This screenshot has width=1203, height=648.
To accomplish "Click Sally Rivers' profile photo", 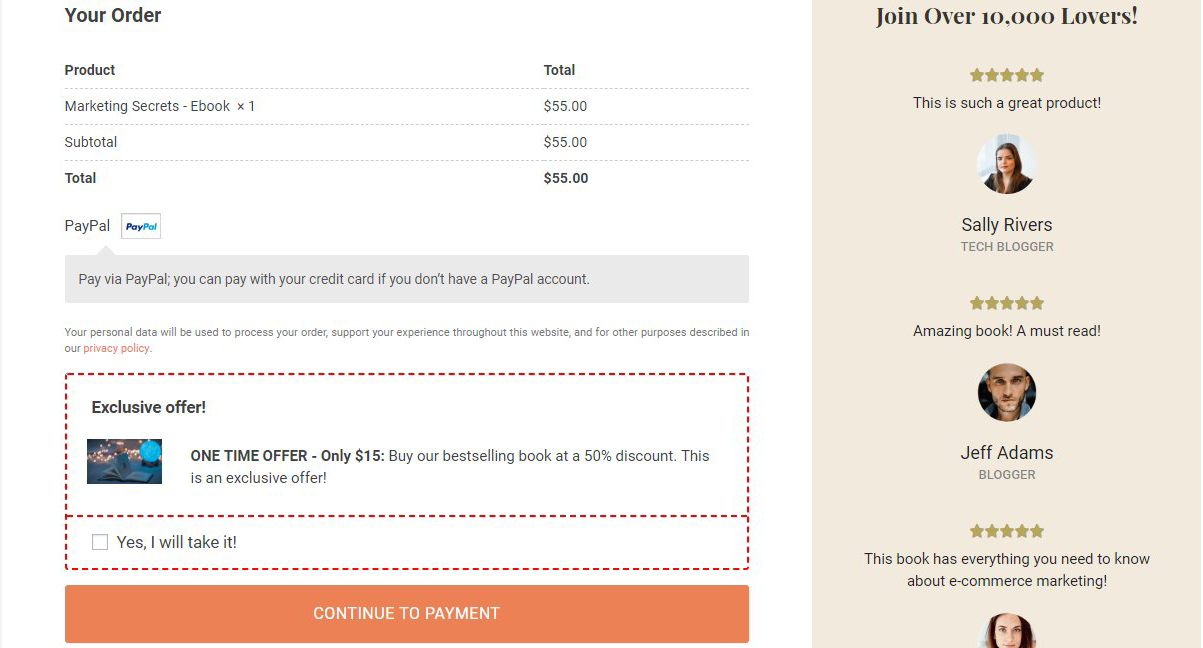I will click(x=1006, y=165).
